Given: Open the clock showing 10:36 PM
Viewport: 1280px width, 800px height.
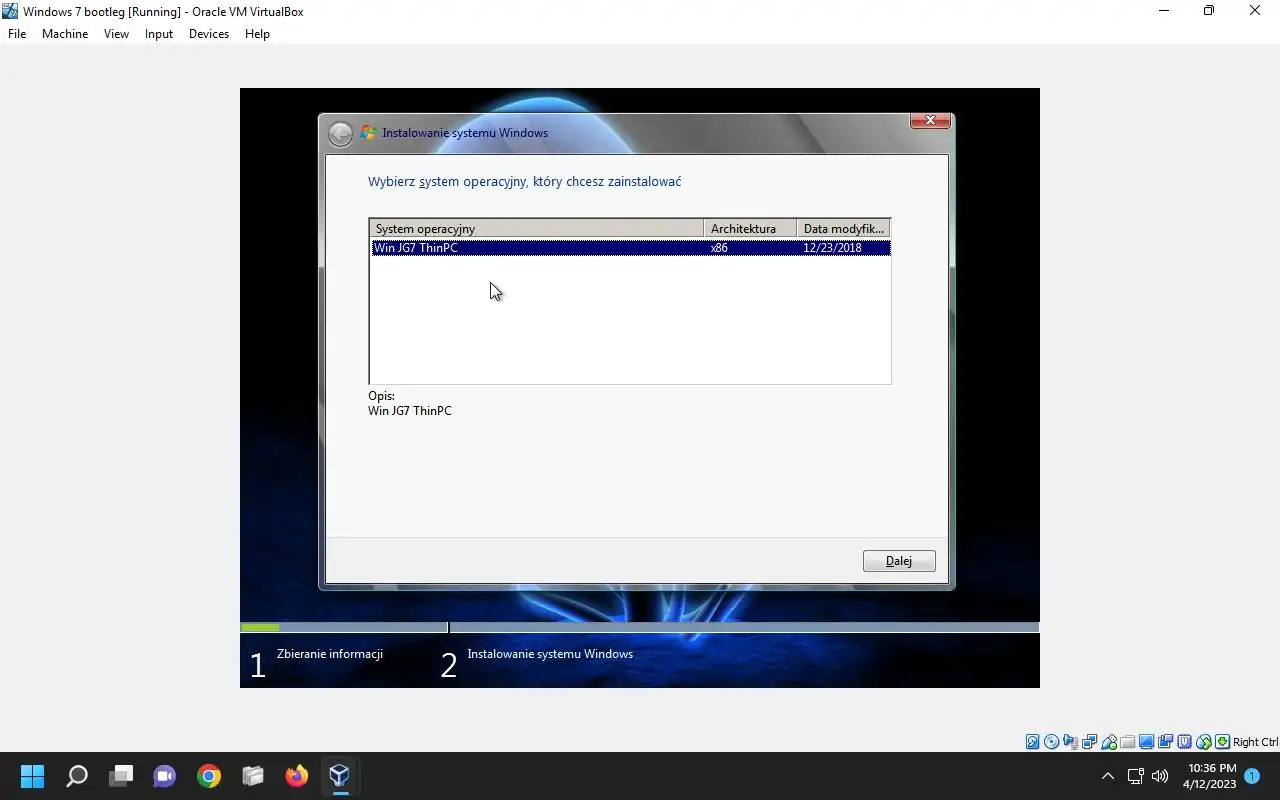Looking at the screenshot, I should (1210, 776).
